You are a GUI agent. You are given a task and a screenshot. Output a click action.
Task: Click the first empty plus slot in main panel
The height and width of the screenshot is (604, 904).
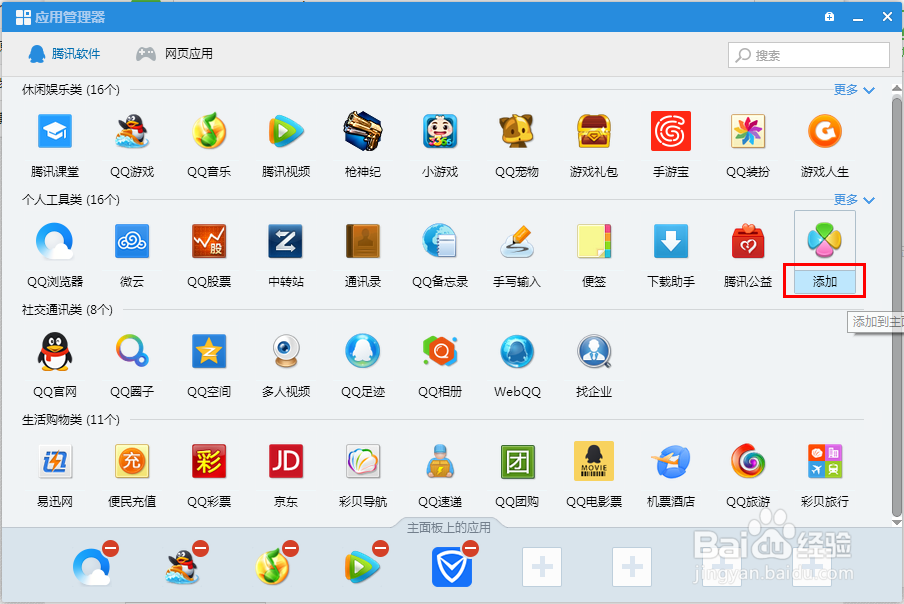tap(542, 567)
